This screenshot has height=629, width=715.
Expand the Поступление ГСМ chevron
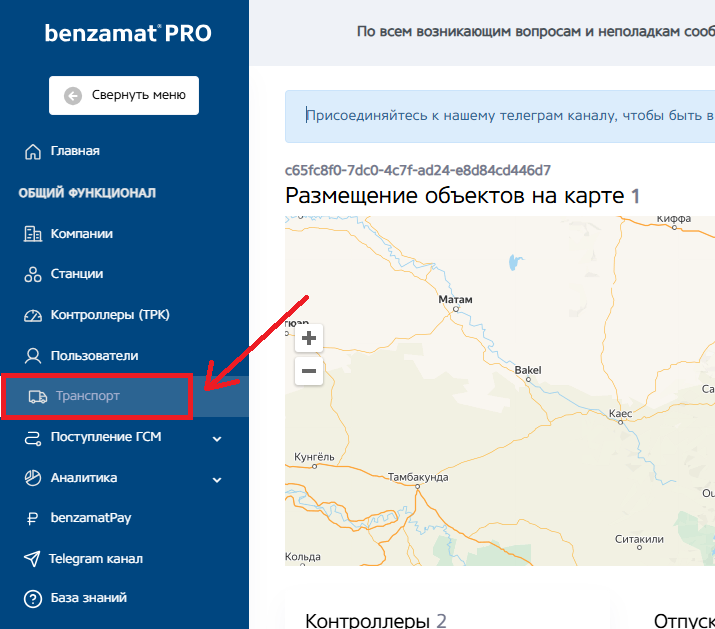[x=217, y=439]
